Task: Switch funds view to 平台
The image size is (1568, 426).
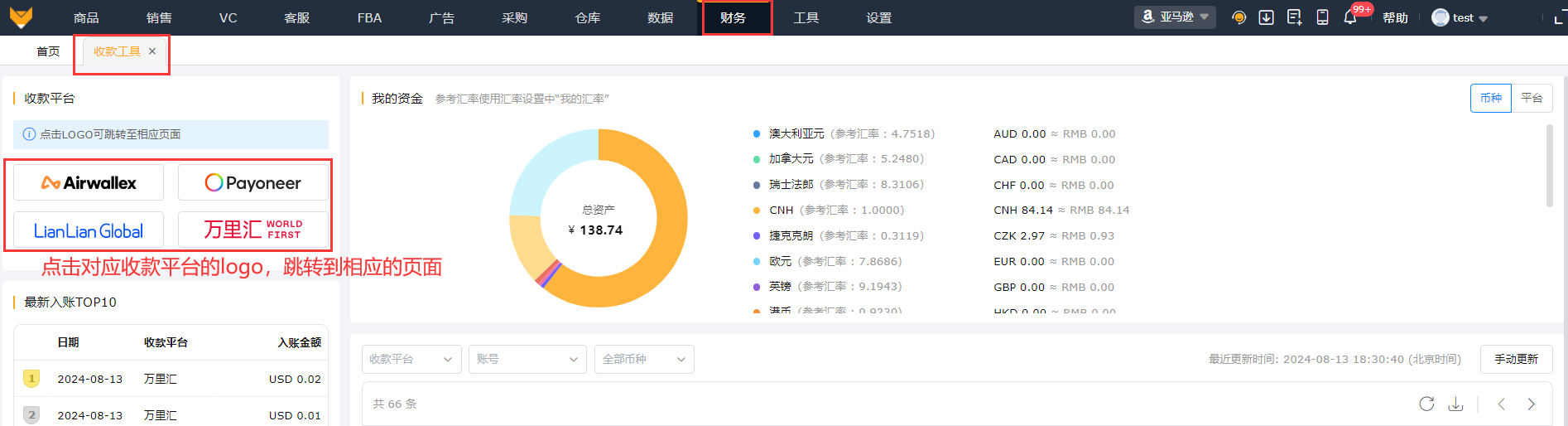Action: [1532, 98]
